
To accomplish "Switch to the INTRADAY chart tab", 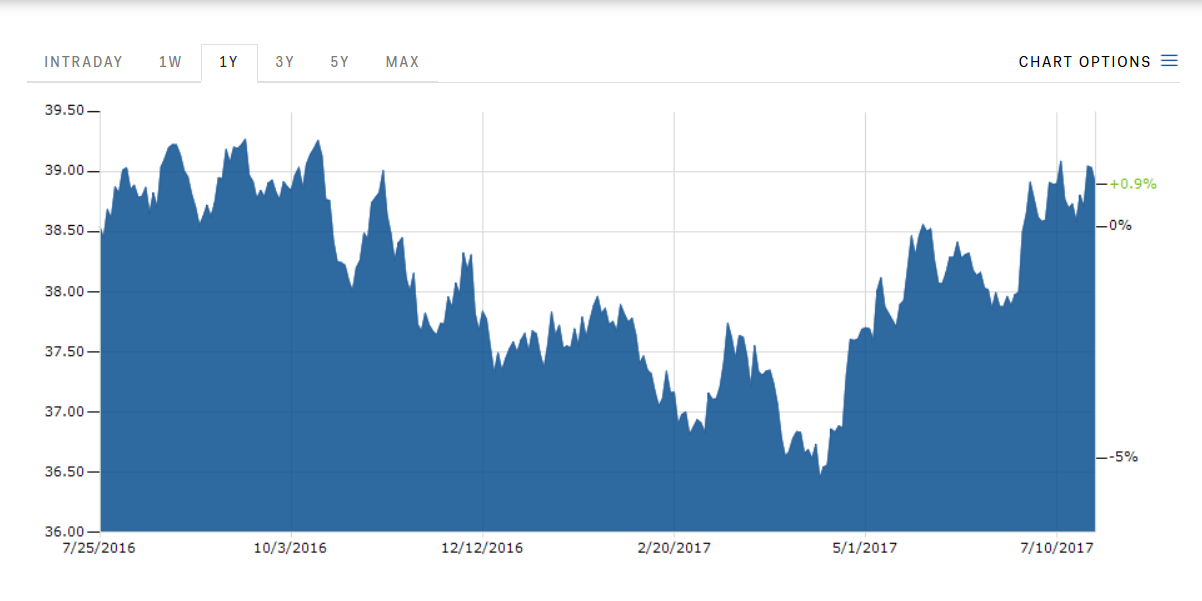I will 84,62.
